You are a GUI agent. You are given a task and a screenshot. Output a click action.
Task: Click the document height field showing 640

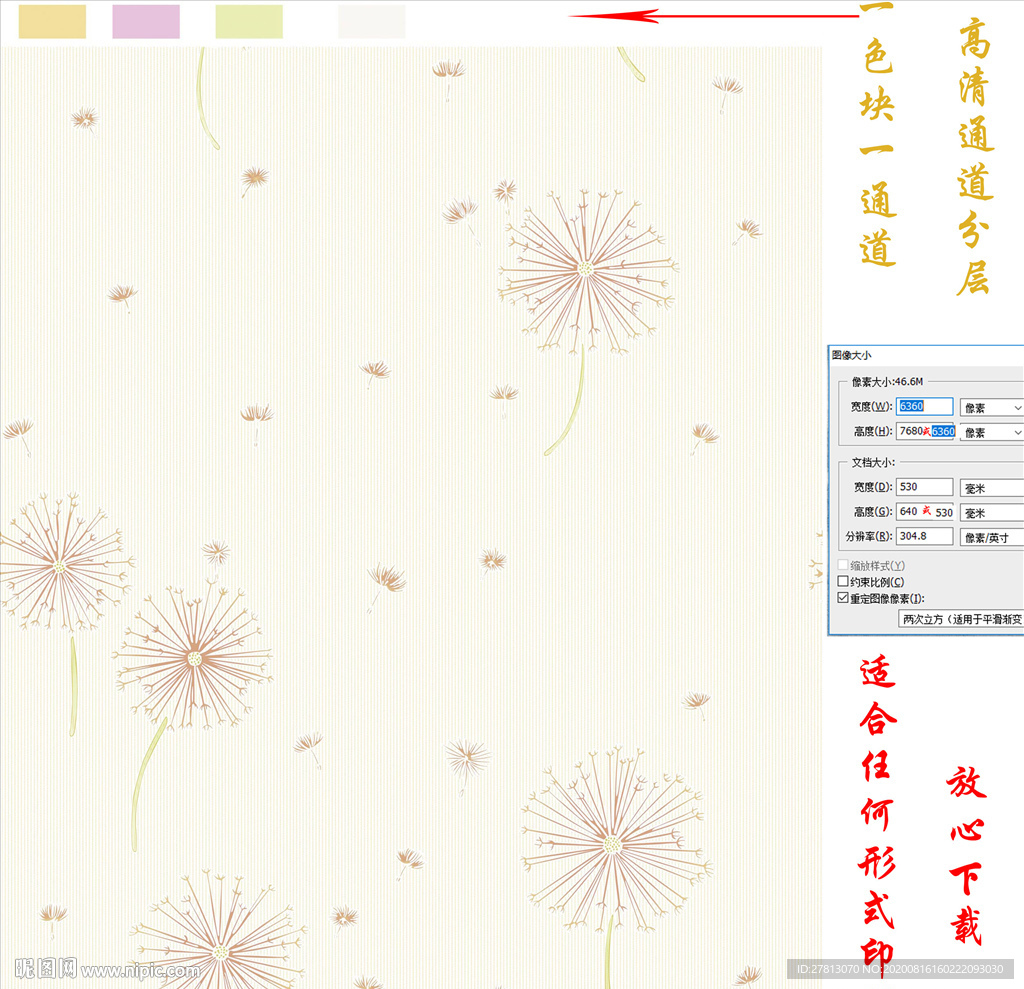tap(924, 511)
